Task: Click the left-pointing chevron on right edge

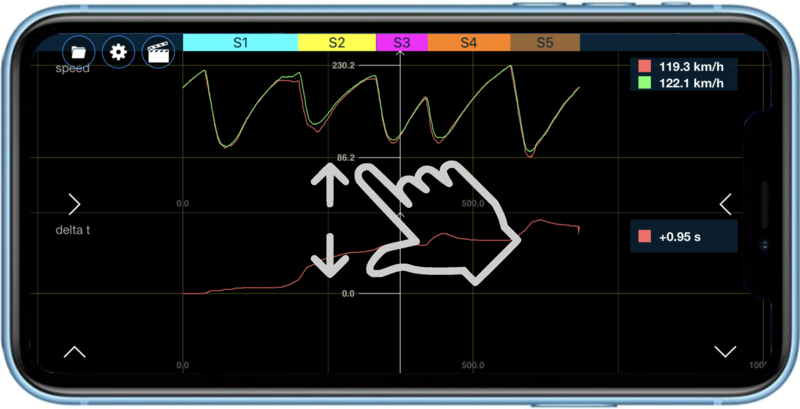Action: [725, 204]
